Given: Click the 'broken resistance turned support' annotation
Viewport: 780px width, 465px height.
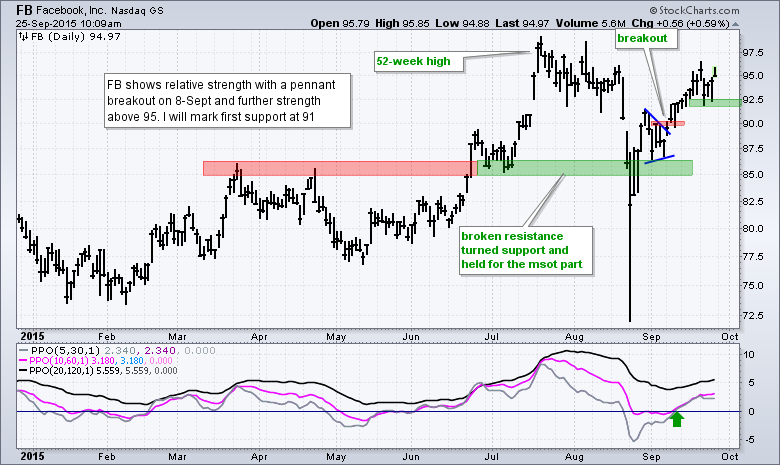Looking at the screenshot, I should [526, 250].
